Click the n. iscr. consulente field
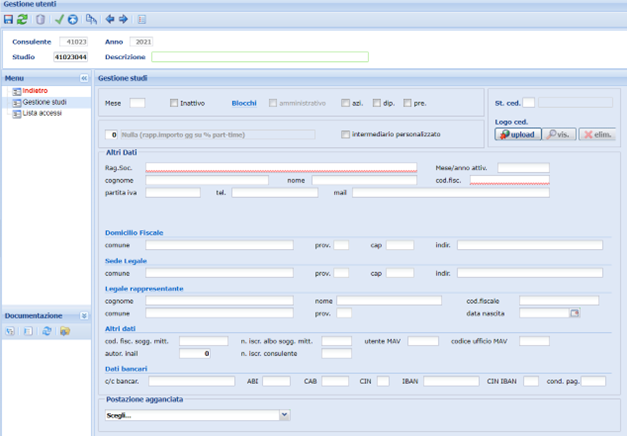This screenshot has width=627, height=436. coord(336,354)
